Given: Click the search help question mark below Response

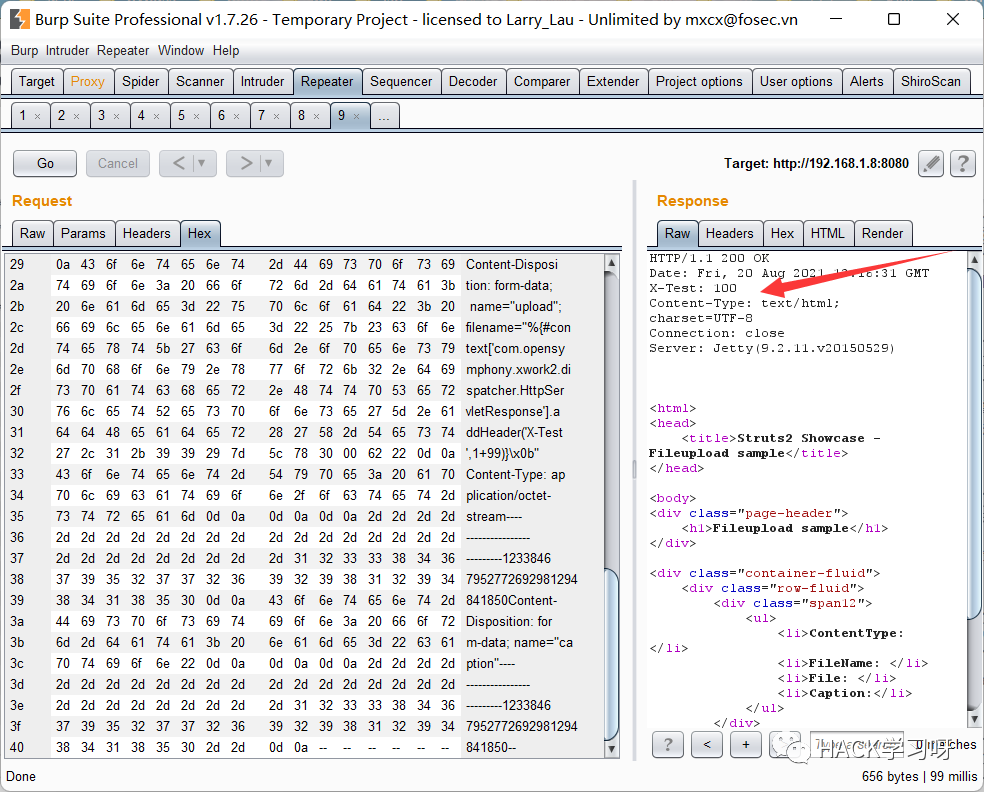Looking at the screenshot, I should [x=668, y=745].
